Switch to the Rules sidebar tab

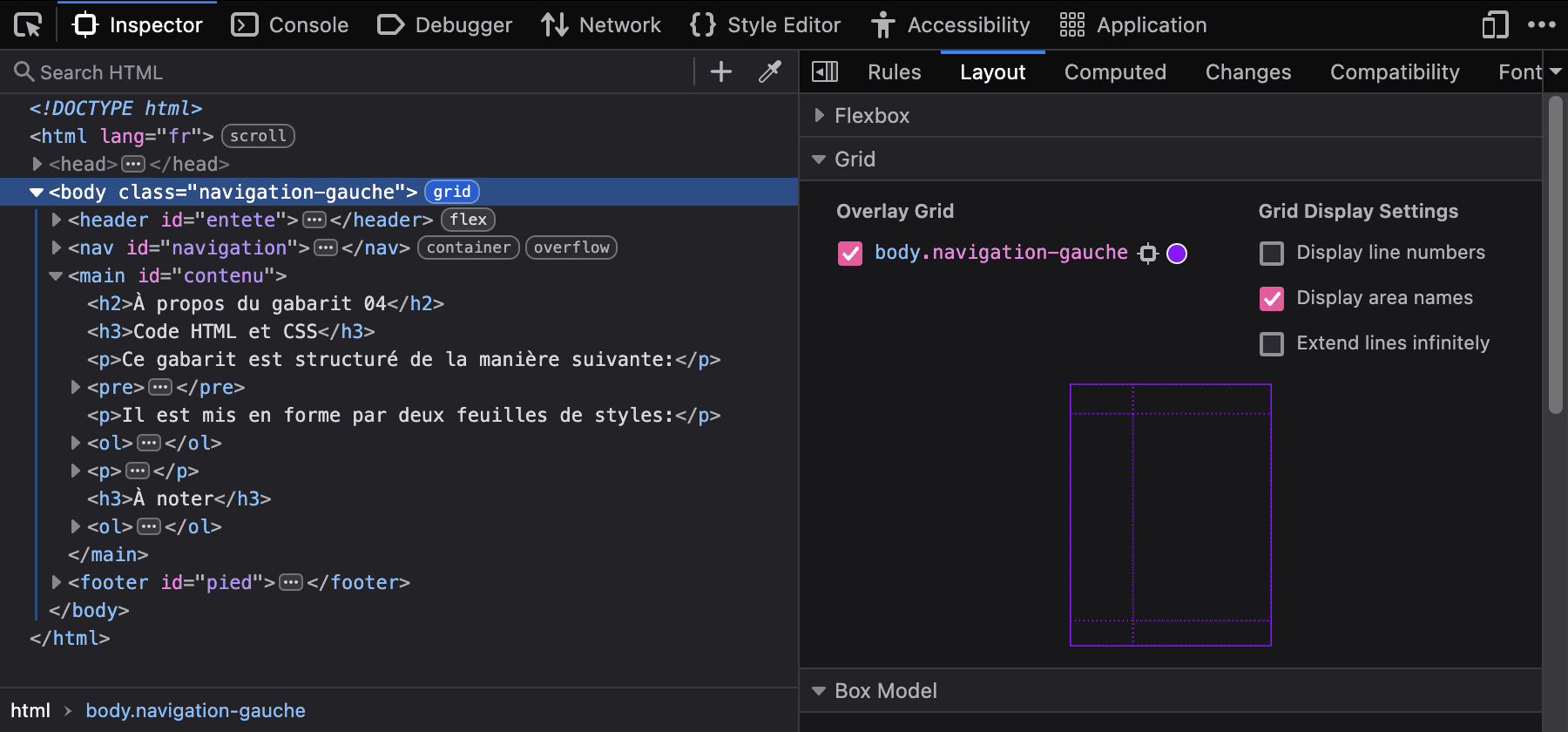895,71
